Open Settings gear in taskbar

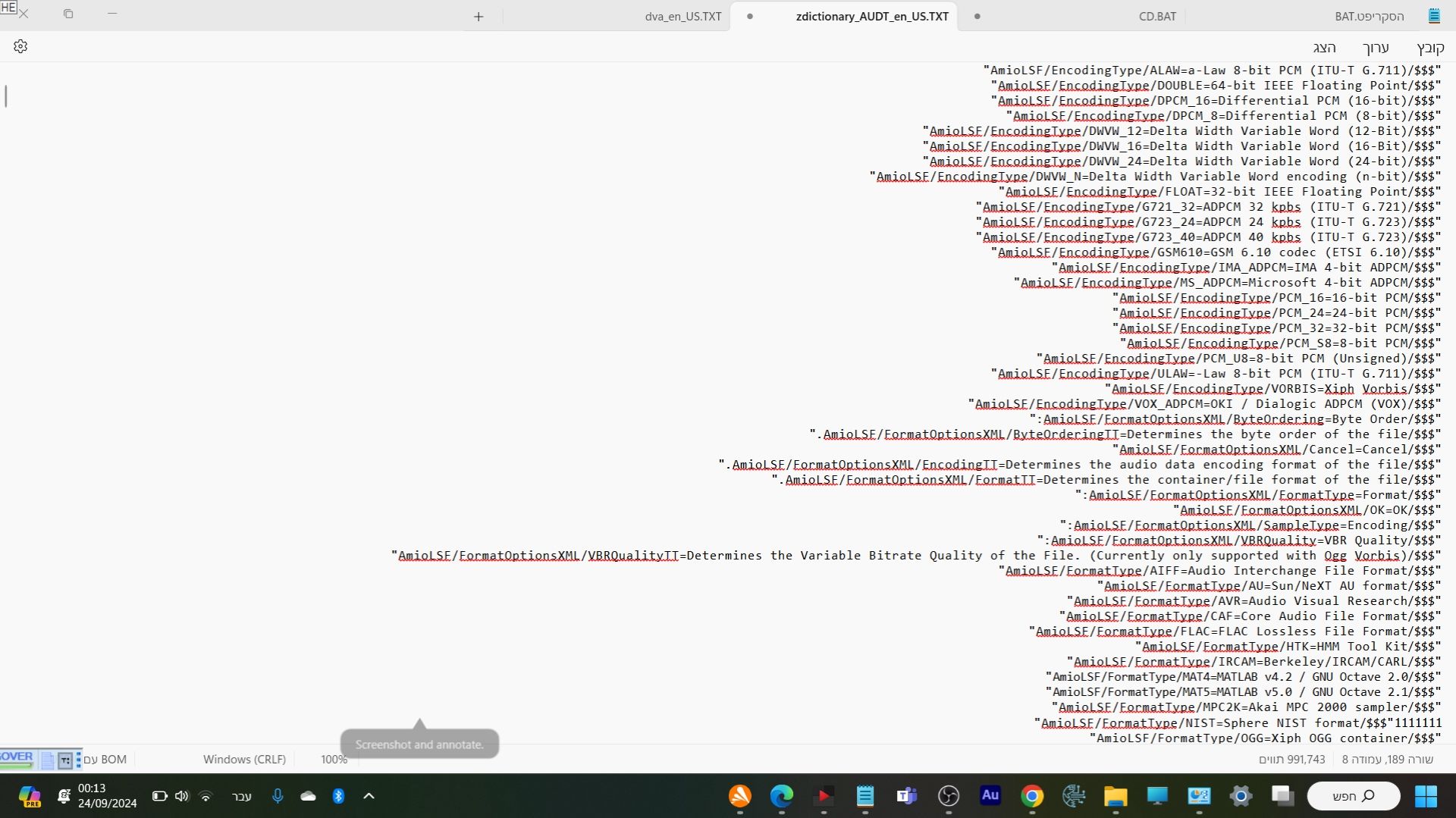[x=1241, y=796]
